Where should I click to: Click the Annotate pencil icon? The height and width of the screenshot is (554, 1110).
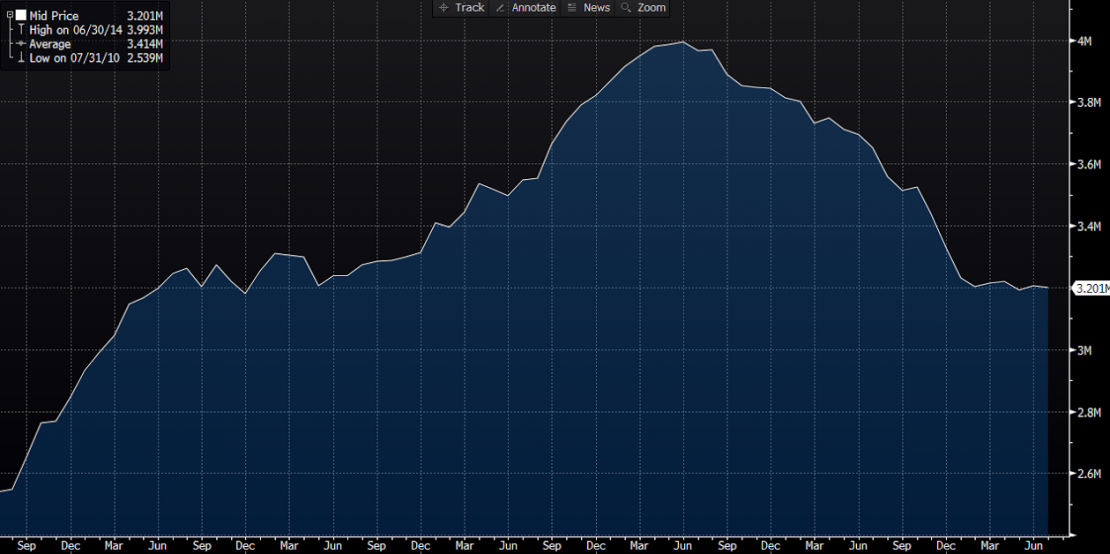500,8
